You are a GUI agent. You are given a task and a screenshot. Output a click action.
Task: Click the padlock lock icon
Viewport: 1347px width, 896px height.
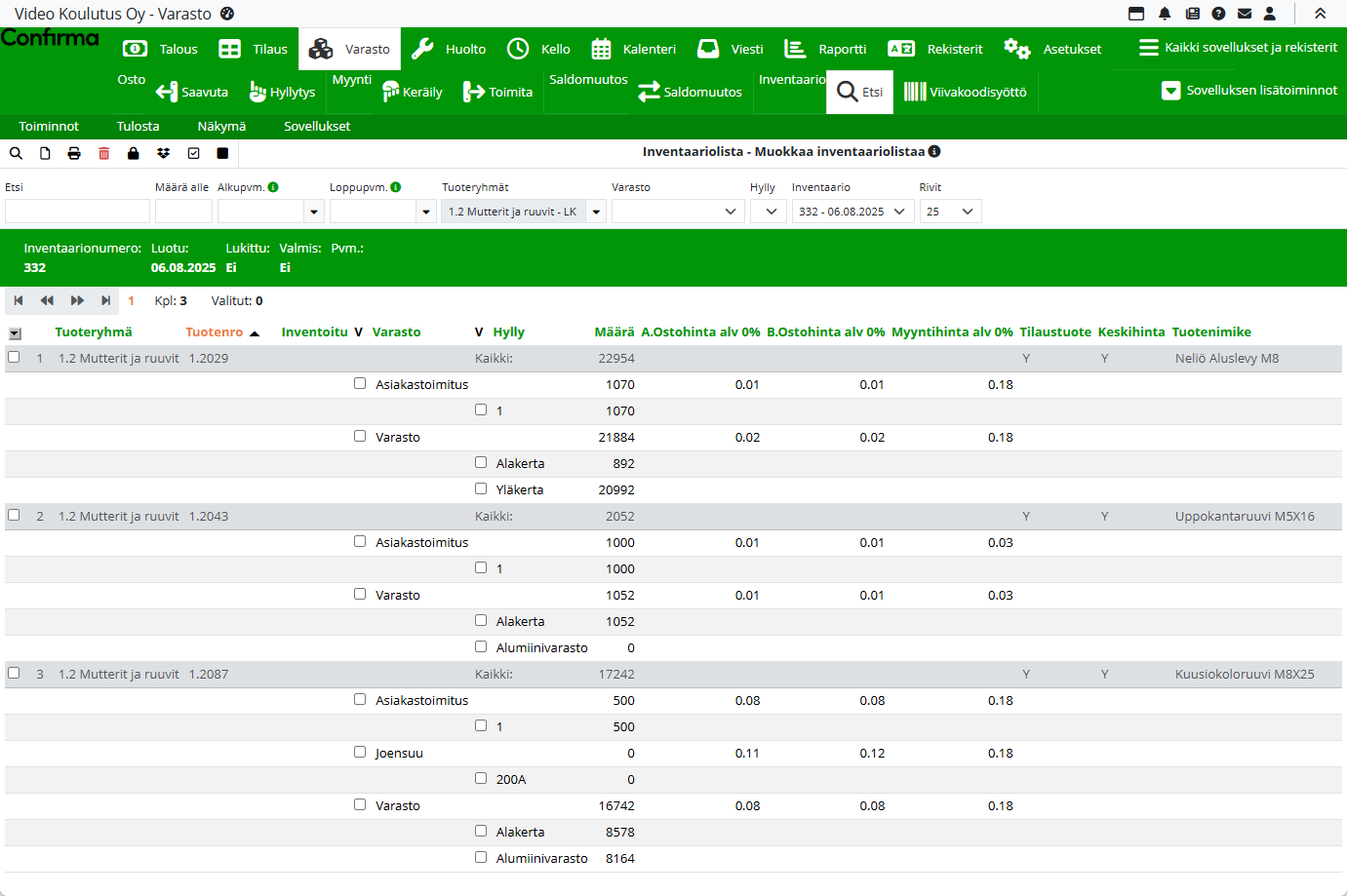tap(134, 153)
